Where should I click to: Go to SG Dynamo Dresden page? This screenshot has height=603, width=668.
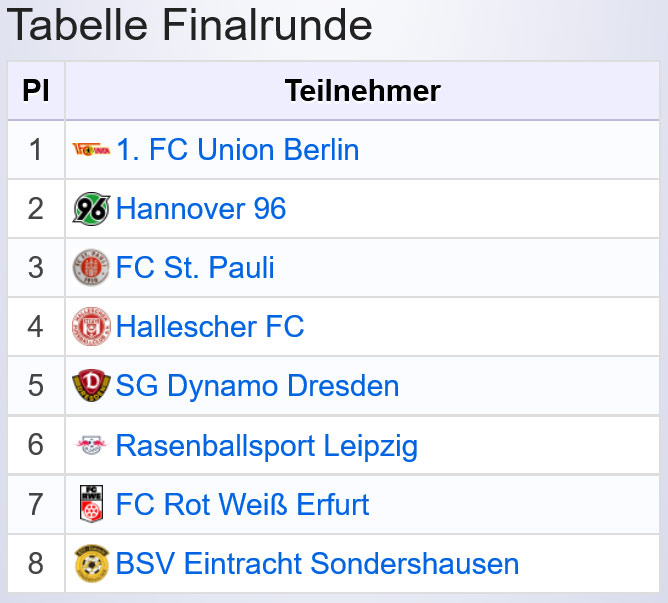click(x=257, y=386)
